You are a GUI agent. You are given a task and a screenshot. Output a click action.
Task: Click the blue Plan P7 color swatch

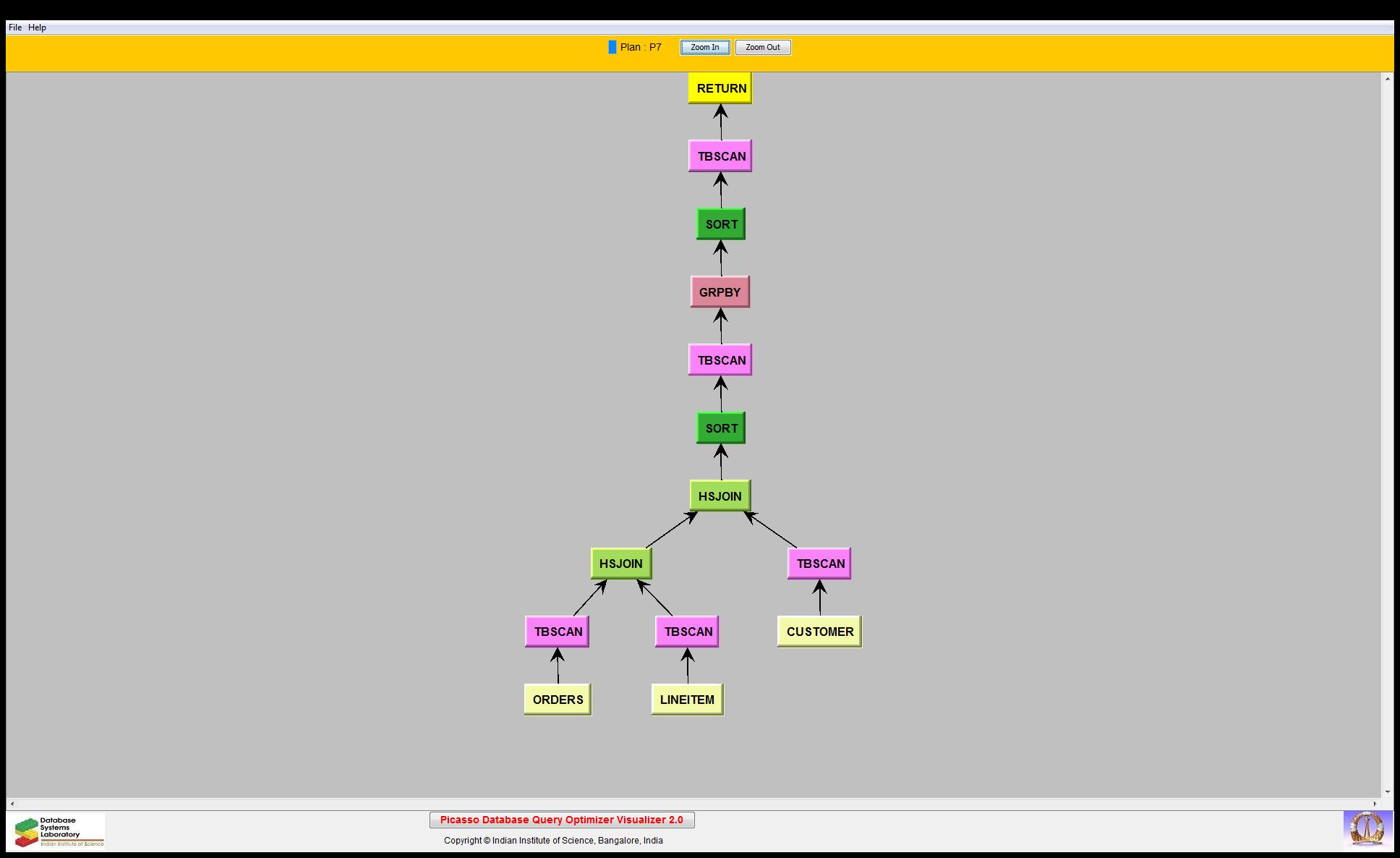tap(612, 47)
